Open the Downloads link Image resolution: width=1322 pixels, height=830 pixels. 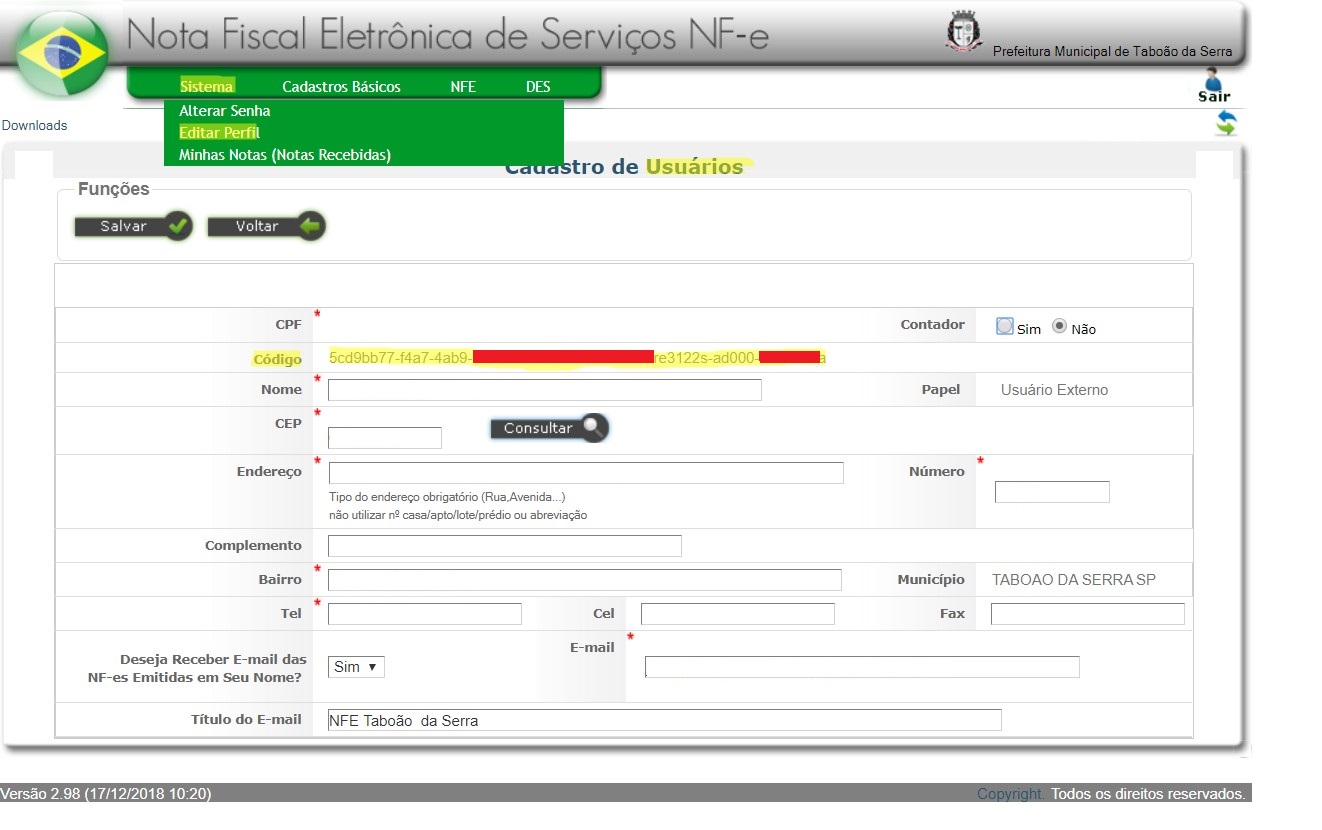click(35, 125)
